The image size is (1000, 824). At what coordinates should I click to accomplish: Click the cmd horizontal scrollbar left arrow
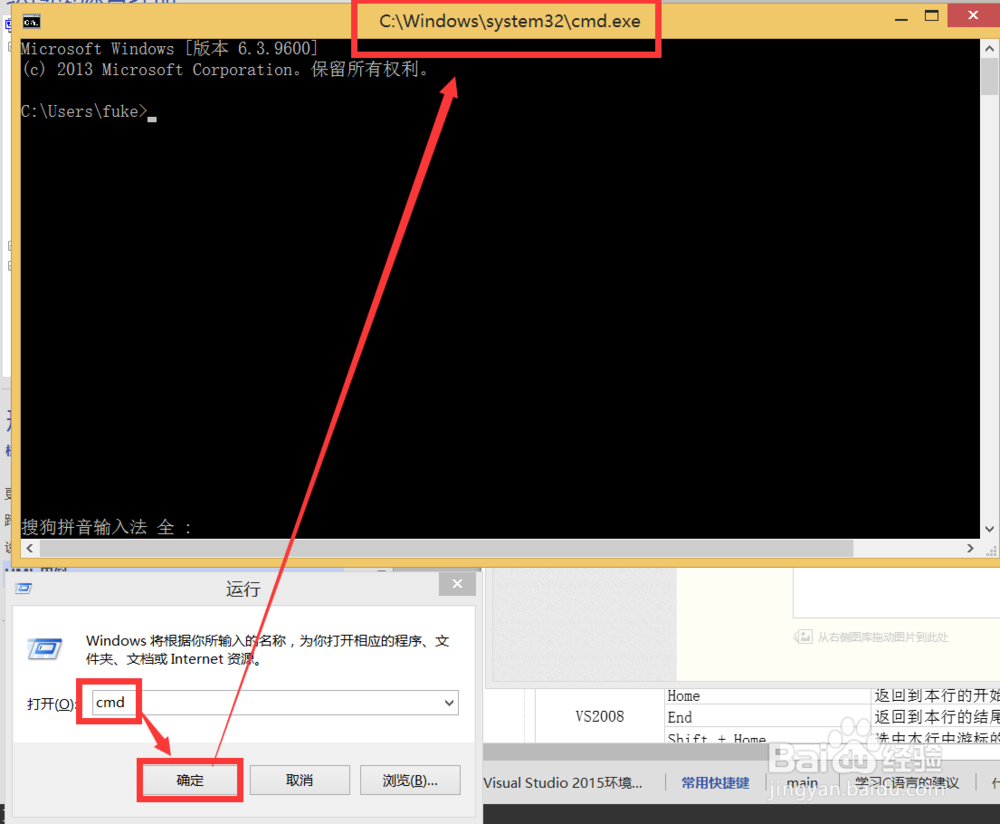point(29,548)
